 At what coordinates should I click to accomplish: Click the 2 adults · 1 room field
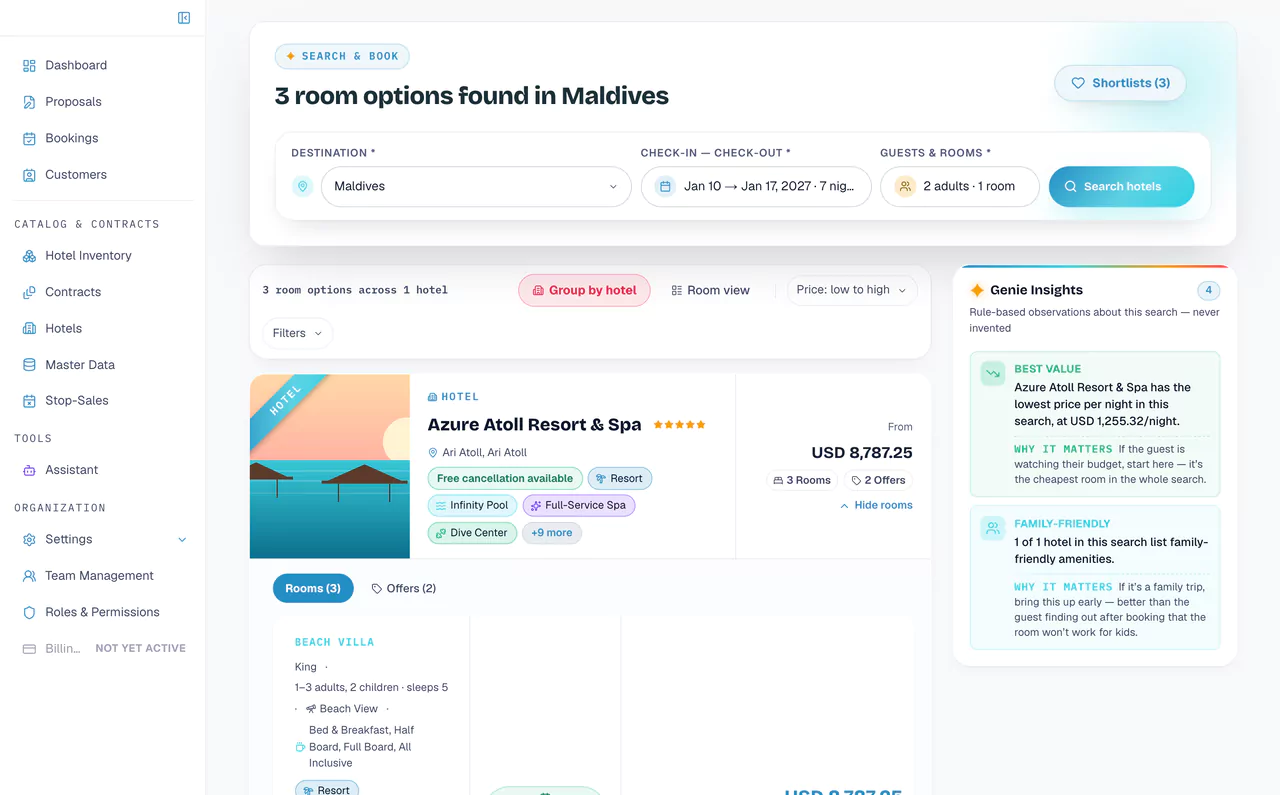[960, 186]
